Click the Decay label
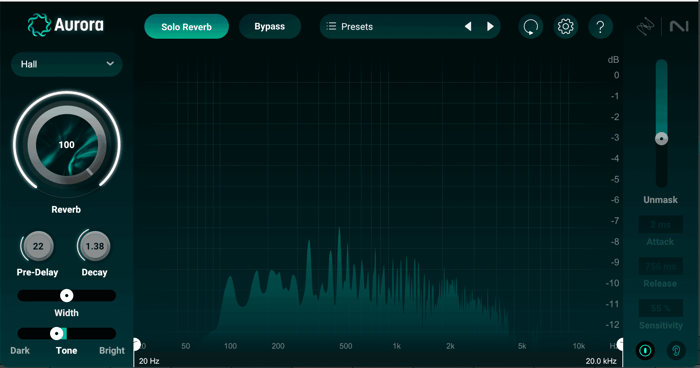700x368 pixels. click(94, 272)
